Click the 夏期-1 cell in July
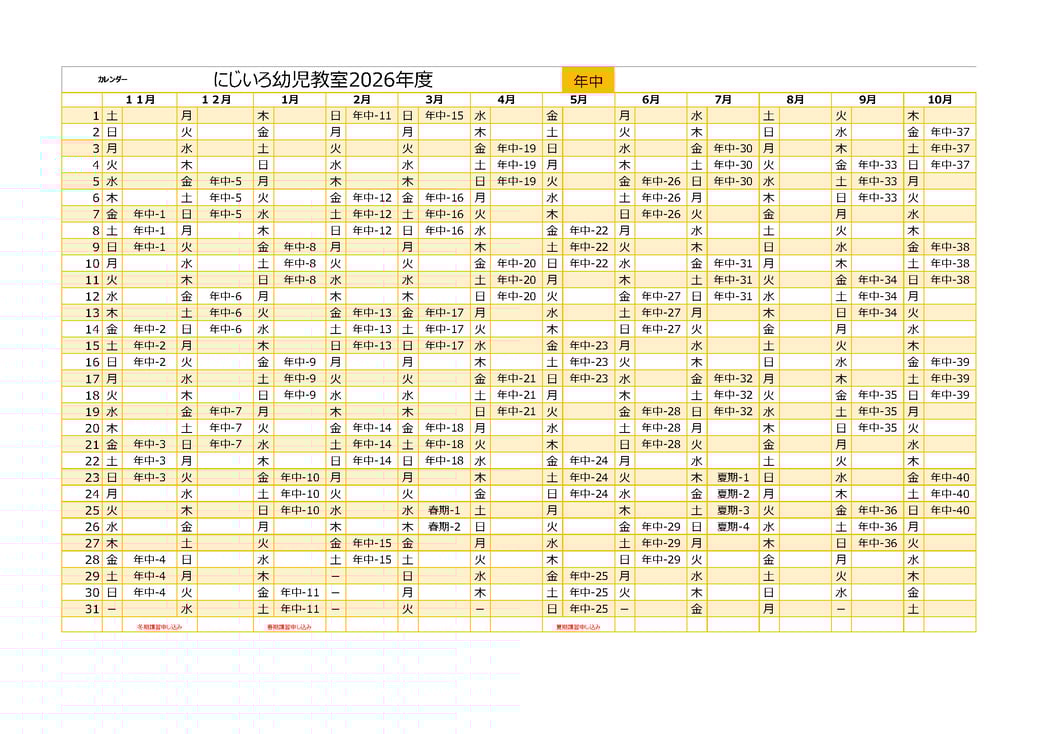 pos(733,477)
